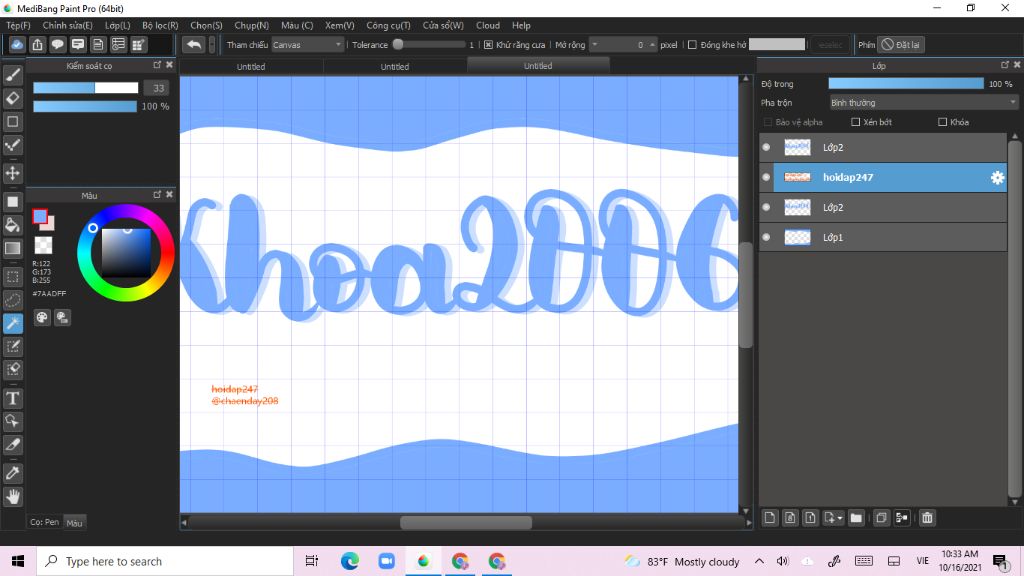Open Windows Start menu
Viewport: 1024px width, 576px height.
tap(18, 561)
